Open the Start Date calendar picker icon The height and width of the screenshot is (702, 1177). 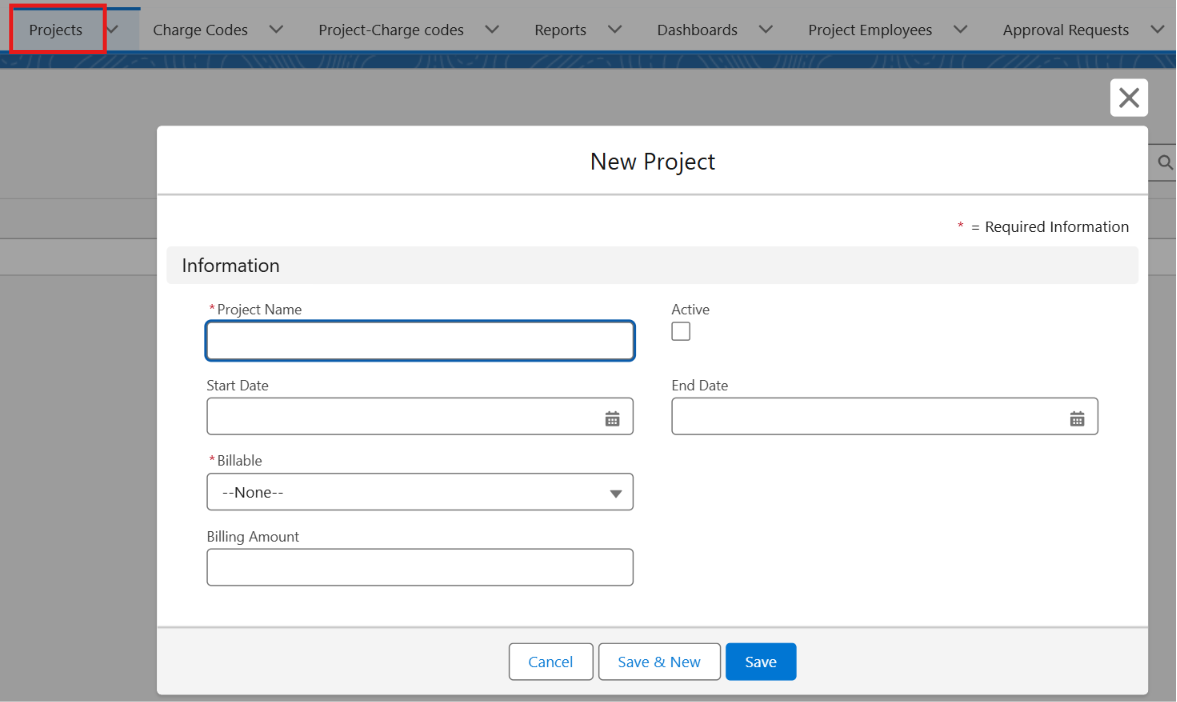coord(613,419)
